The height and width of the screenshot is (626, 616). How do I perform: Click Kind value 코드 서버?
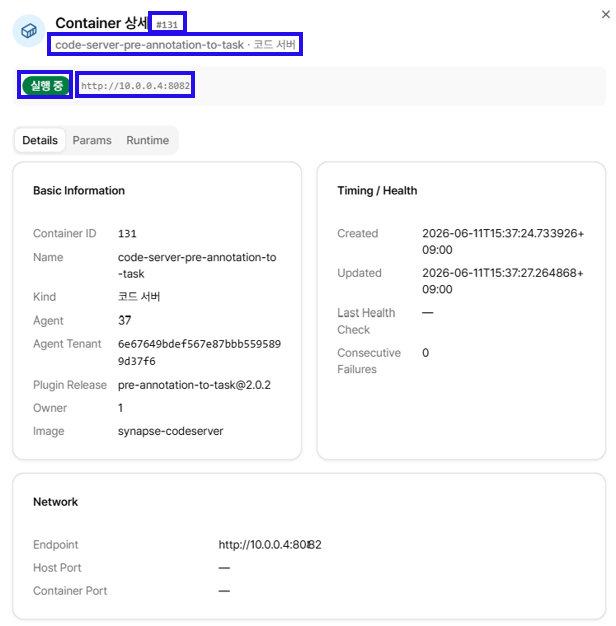click(139, 297)
